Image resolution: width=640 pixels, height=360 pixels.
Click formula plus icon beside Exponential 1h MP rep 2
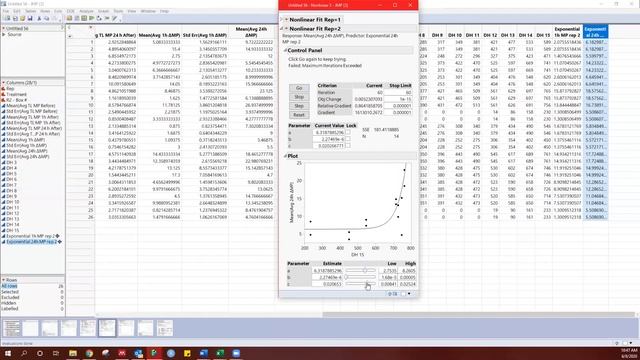pyautogui.click(x=58, y=236)
